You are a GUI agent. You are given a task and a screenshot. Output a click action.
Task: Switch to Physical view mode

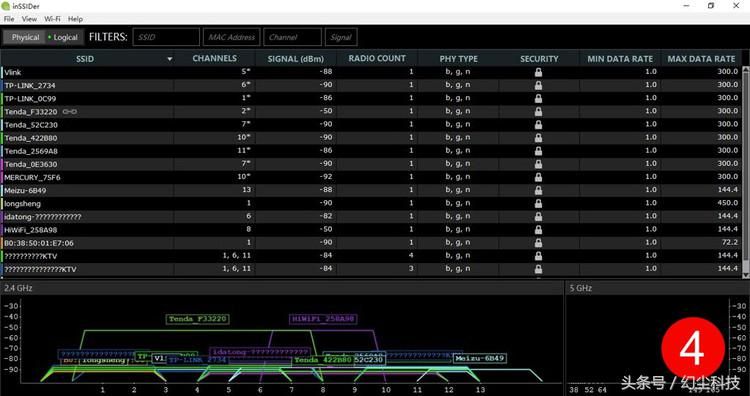24,37
